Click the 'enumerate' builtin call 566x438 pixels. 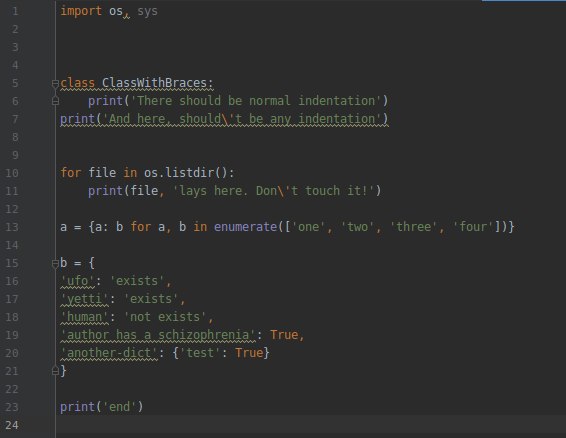(245, 227)
